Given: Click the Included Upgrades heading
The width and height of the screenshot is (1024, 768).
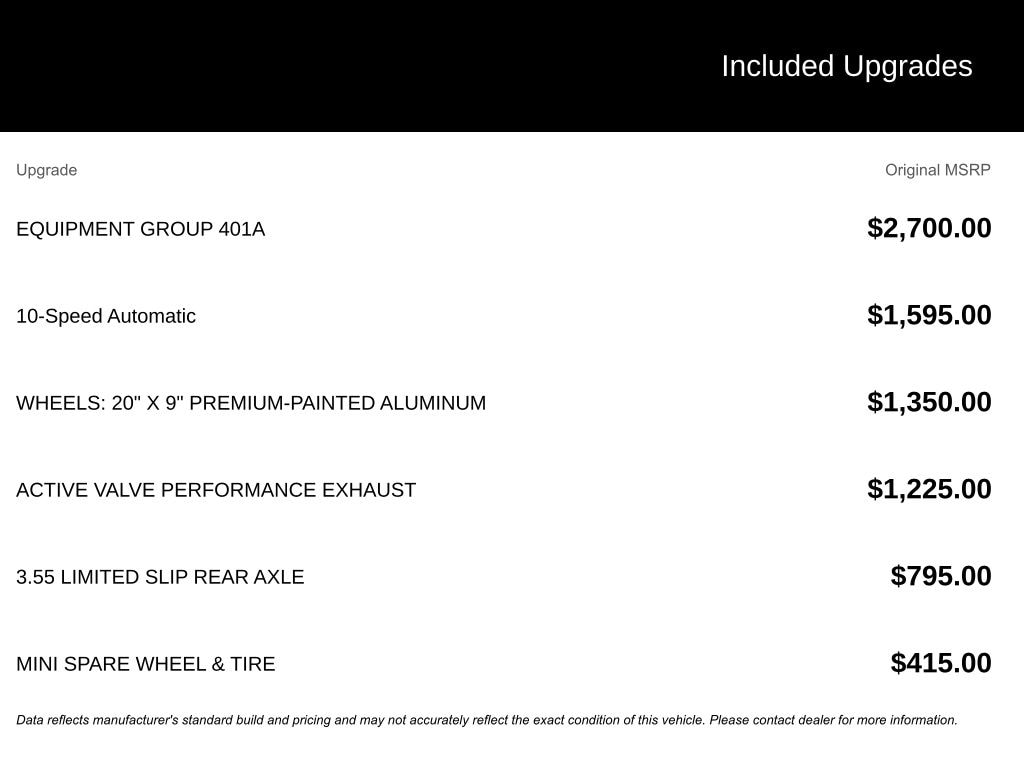Looking at the screenshot, I should click(846, 66).
